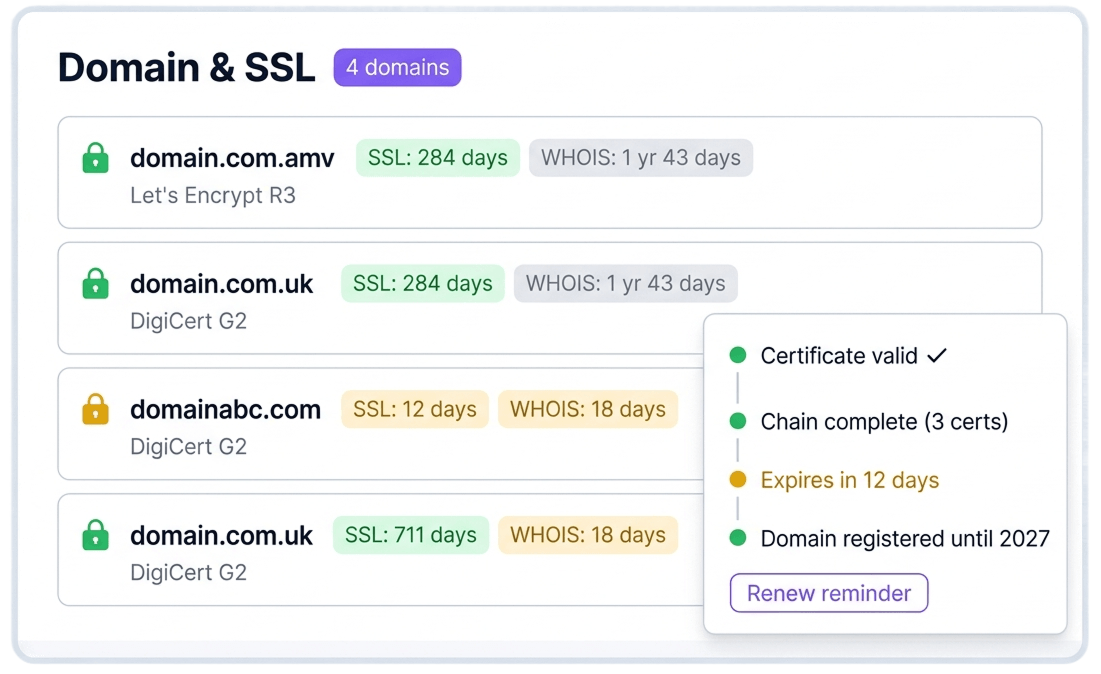
Task: Click the Chain complete (3 certs) text
Action: coord(884,421)
